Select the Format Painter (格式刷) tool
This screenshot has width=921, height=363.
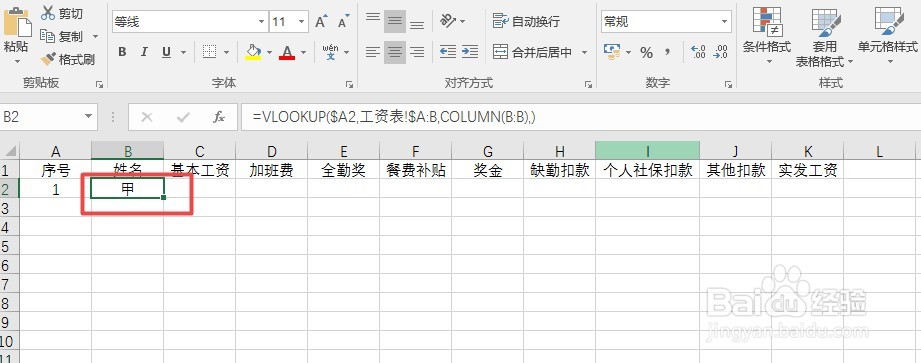click(x=68, y=59)
